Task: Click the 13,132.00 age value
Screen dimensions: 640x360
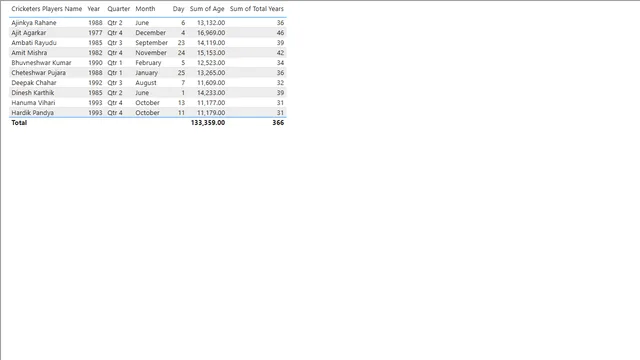Action: pyautogui.click(x=211, y=23)
